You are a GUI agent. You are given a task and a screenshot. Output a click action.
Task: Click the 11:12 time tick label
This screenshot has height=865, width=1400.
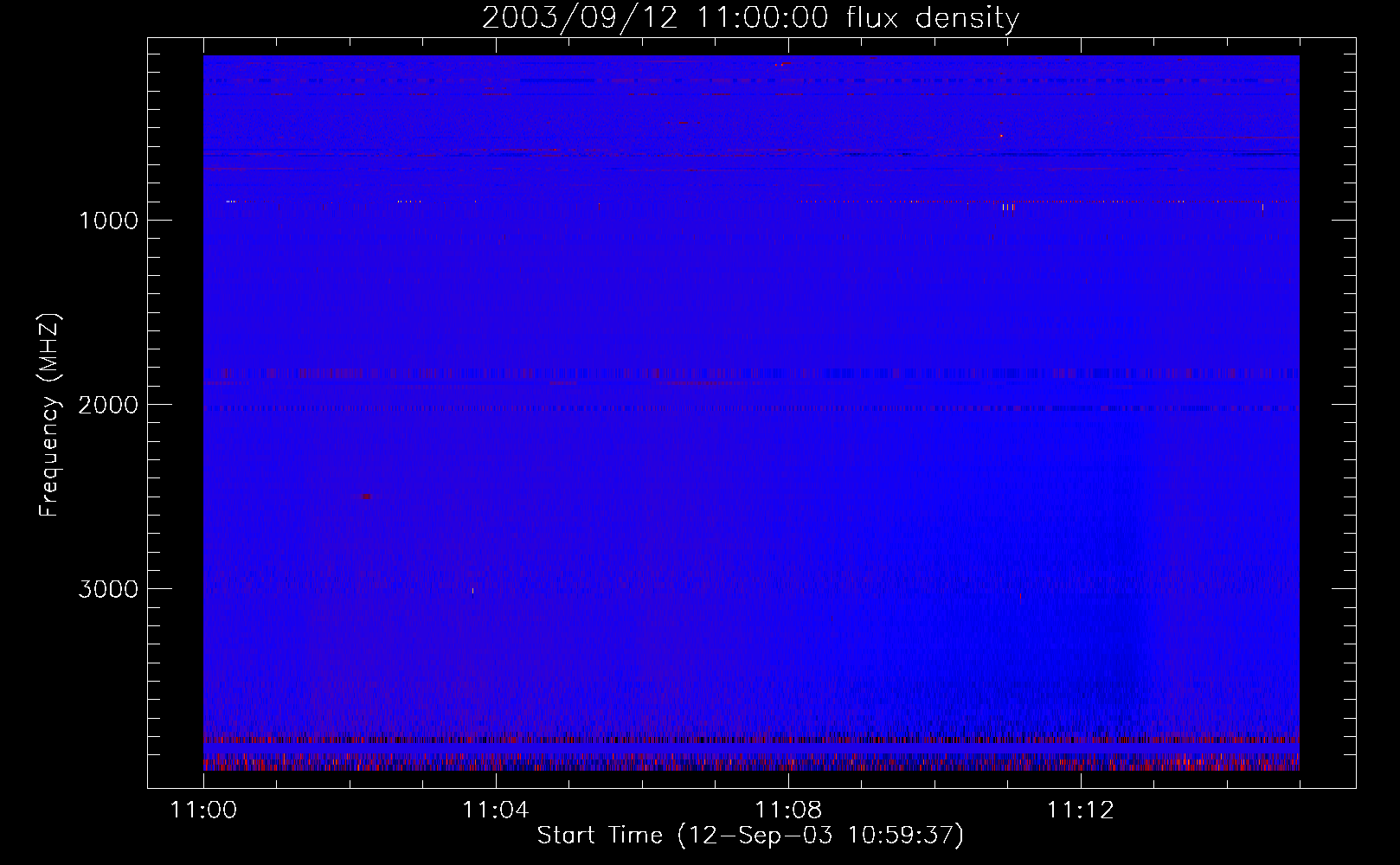pyautogui.click(x=1081, y=811)
